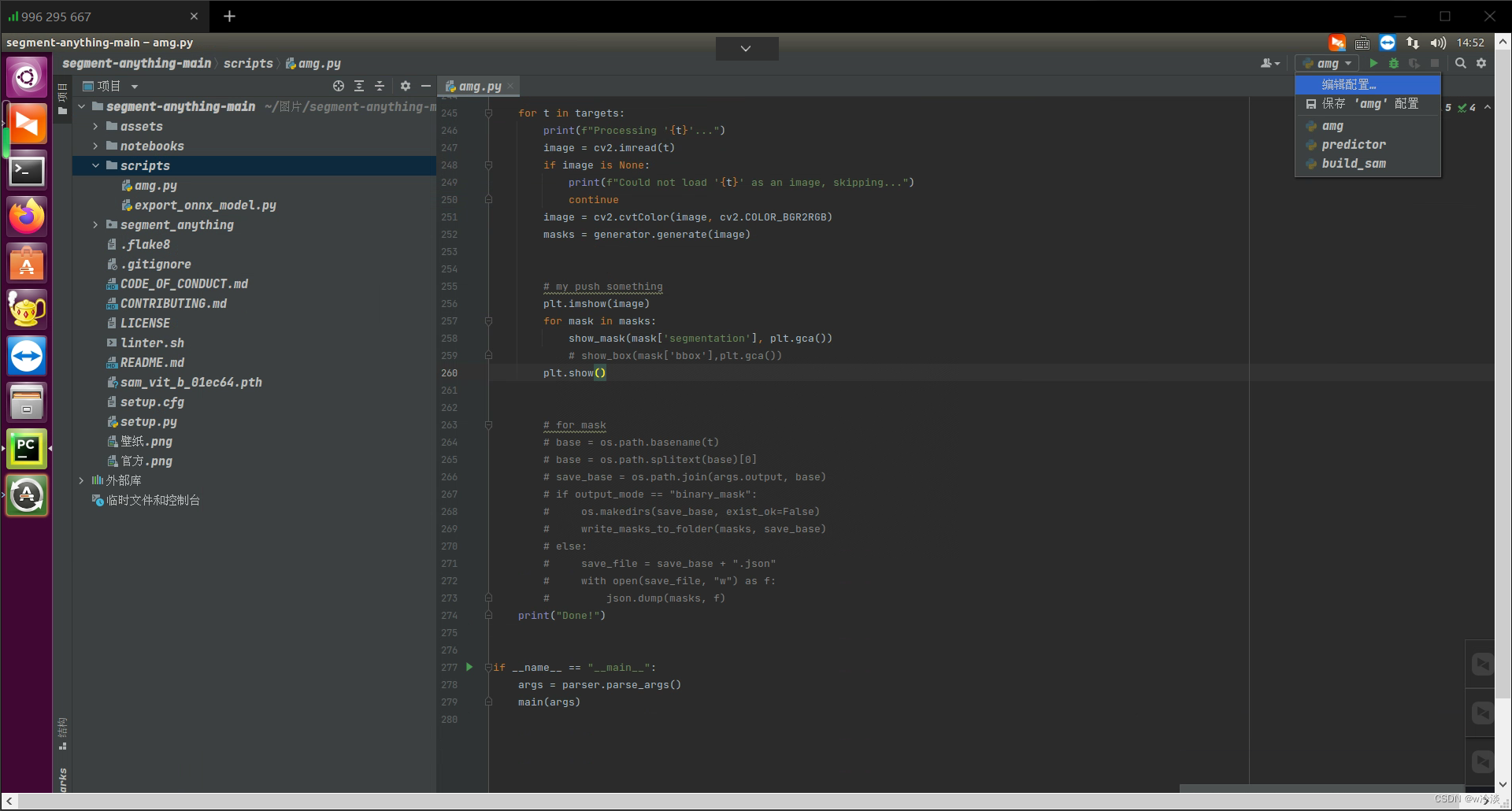Collapse the scripts folder
1512x811 pixels.
point(95,165)
